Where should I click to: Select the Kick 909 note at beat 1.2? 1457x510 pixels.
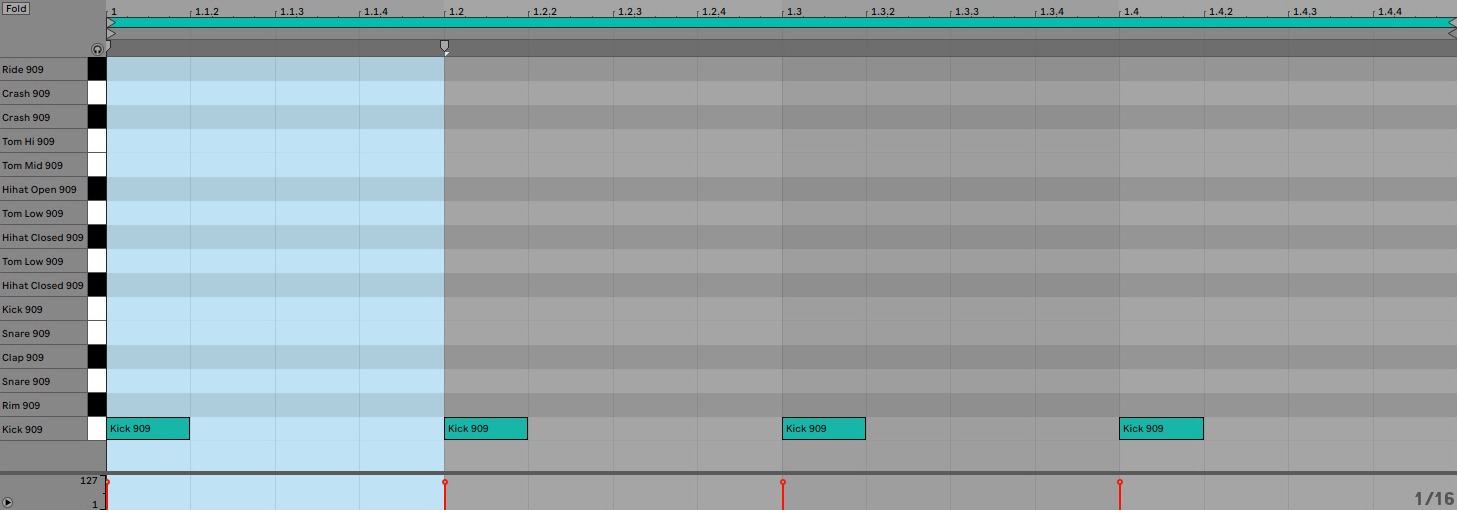(x=485, y=429)
